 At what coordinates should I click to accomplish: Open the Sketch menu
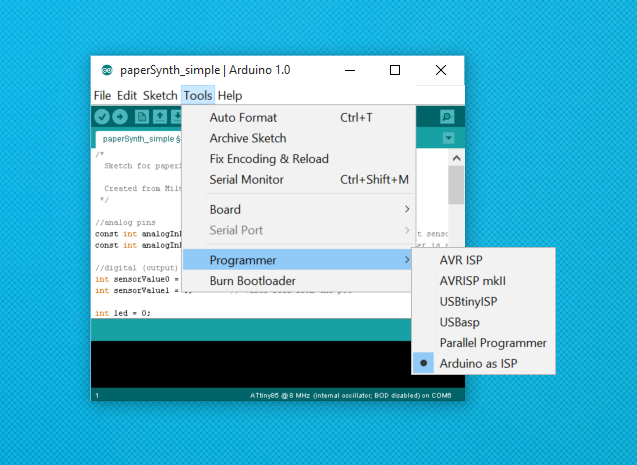coord(160,95)
